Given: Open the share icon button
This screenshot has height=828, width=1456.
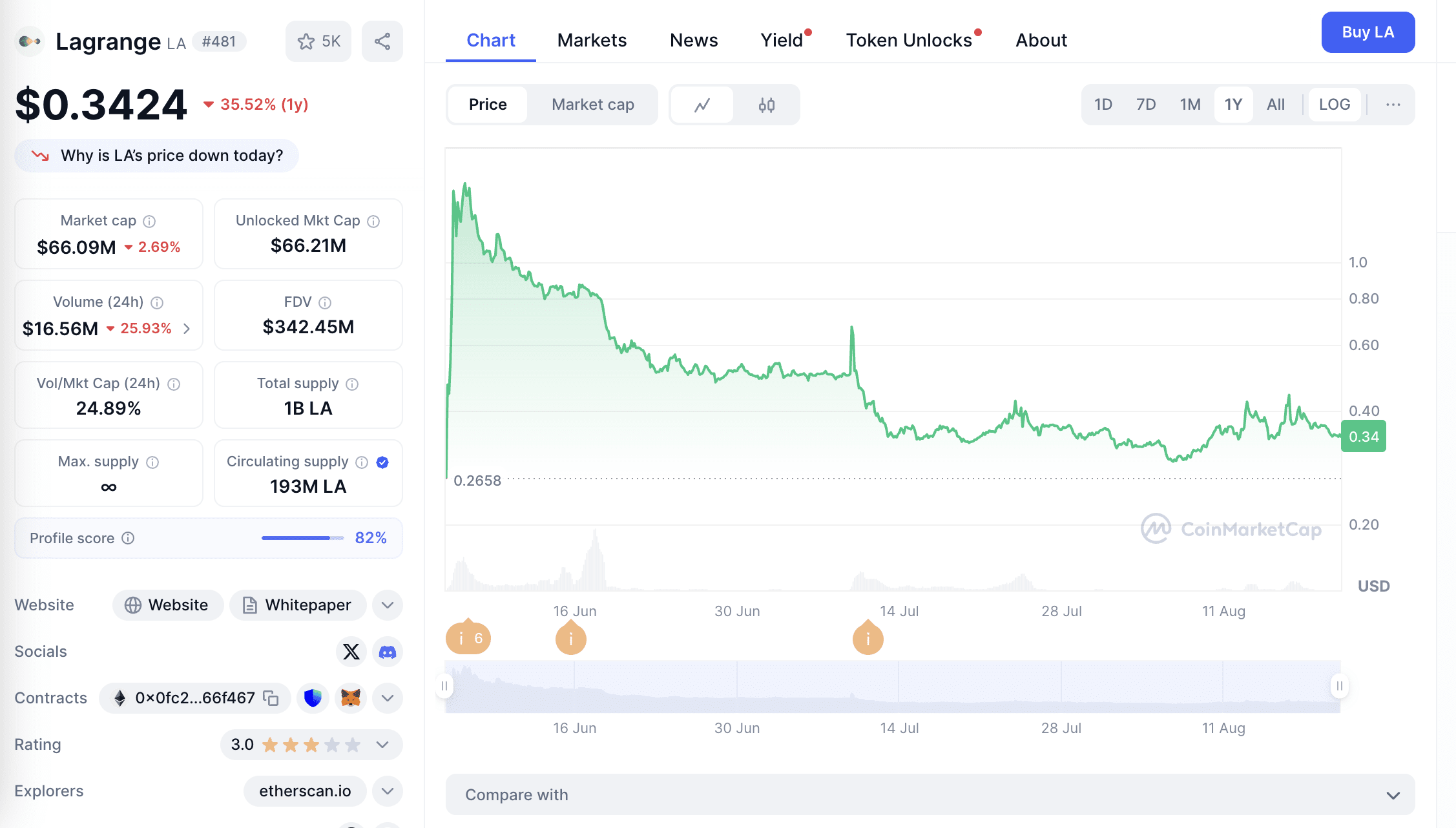Looking at the screenshot, I should pos(382,41).
